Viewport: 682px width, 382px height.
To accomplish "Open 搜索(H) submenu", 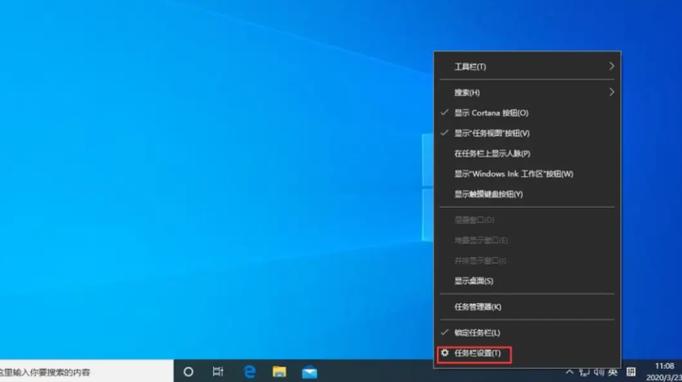I will coord(527,92).
